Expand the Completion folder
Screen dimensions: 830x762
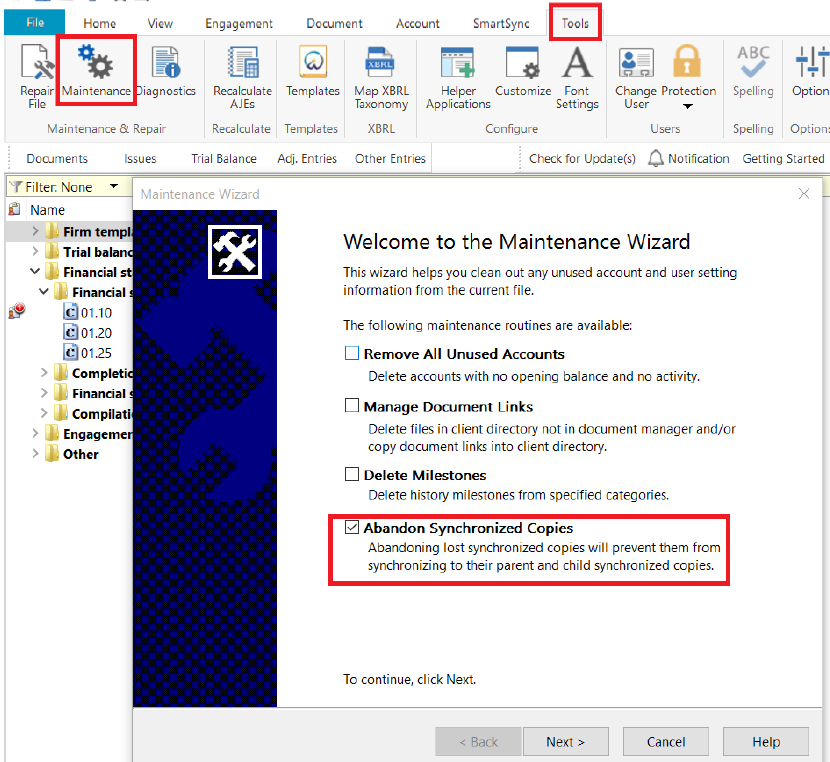(44, 373)
